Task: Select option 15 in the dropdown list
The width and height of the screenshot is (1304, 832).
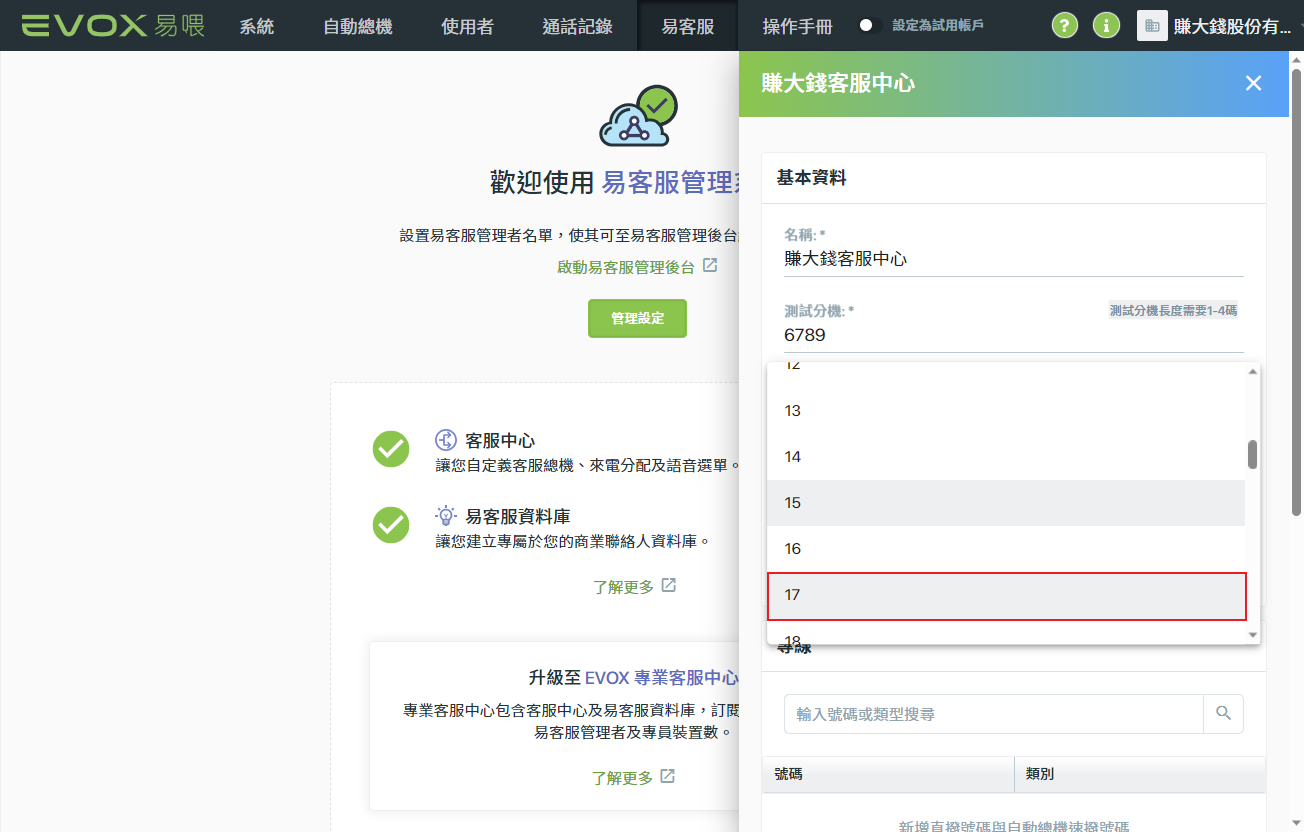Action: pos(1006,503)
